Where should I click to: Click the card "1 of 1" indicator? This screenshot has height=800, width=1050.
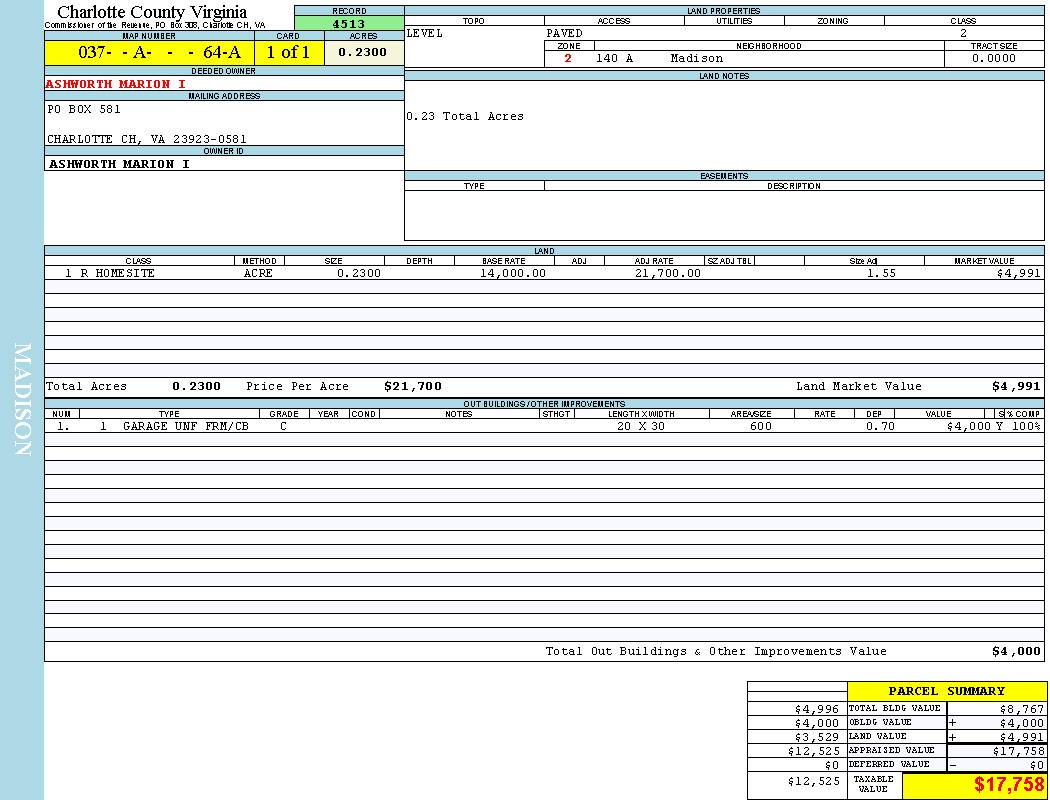click(288, 53)
